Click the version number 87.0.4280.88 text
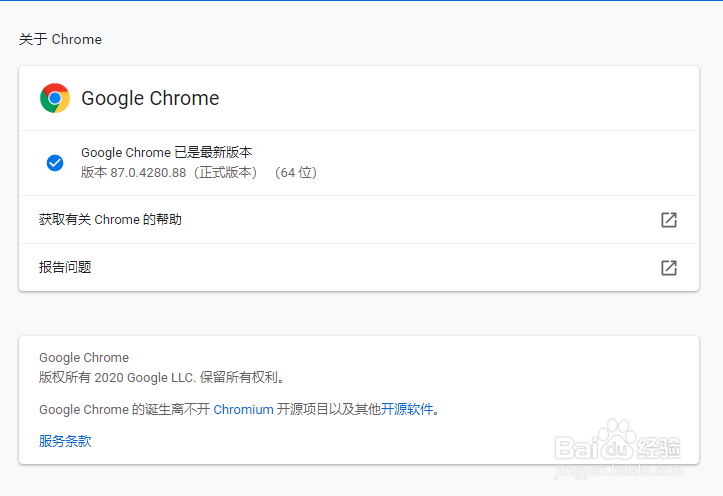Screen dimensions: 723x496 [x=148, y=172]
